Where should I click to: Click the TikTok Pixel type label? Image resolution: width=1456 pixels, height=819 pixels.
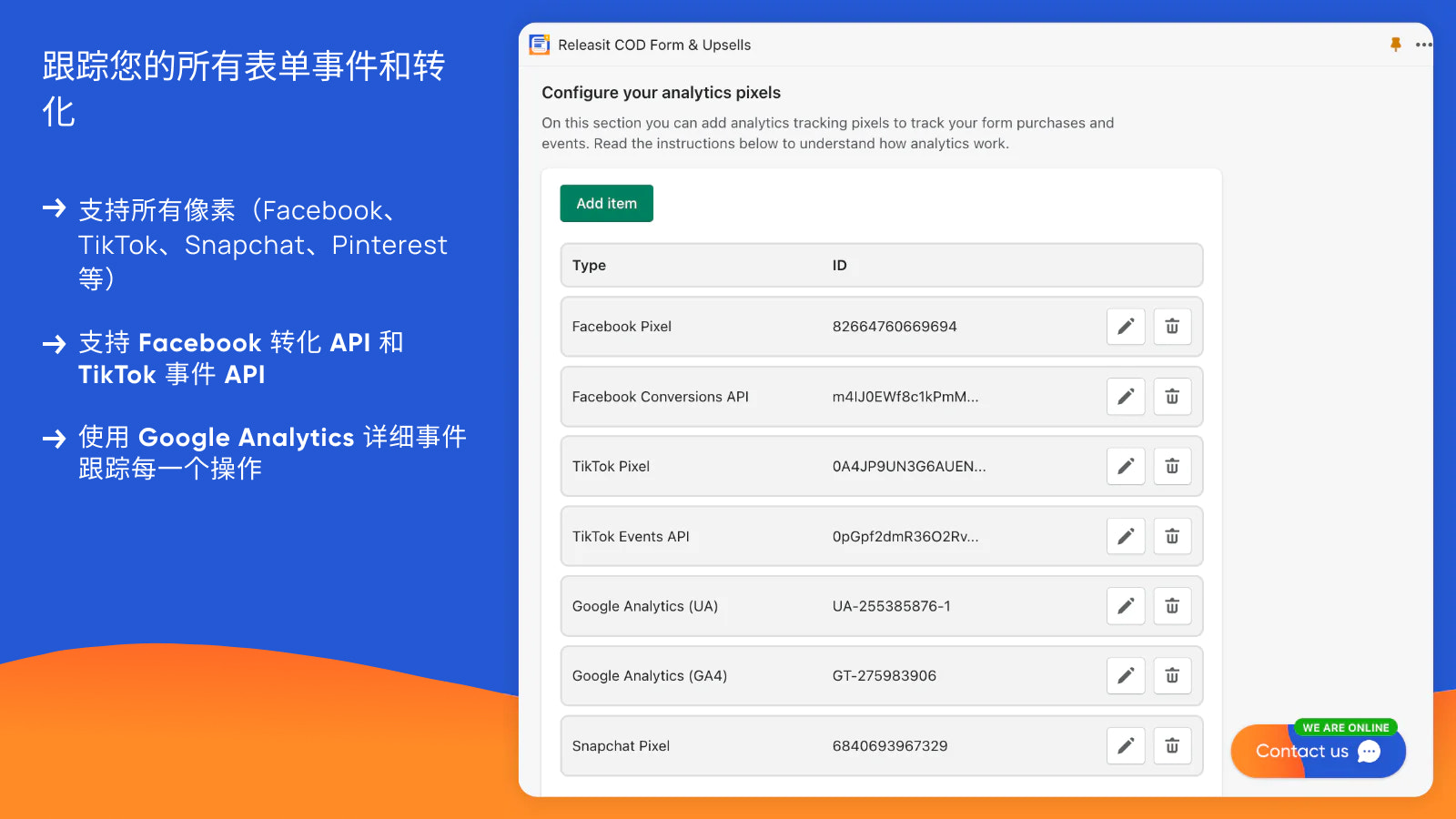tap(611, 467)
